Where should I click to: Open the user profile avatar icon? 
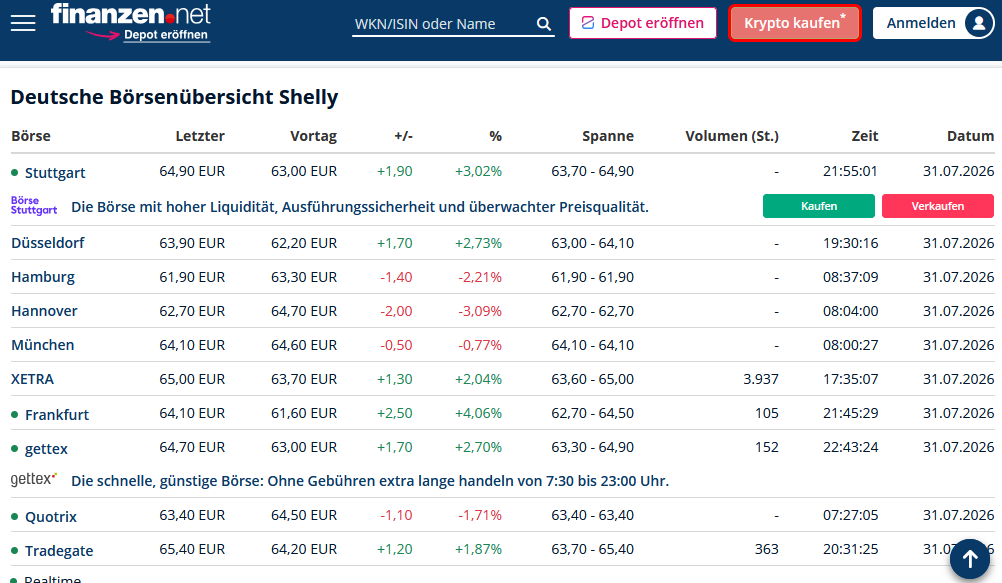tap(978, 23)
